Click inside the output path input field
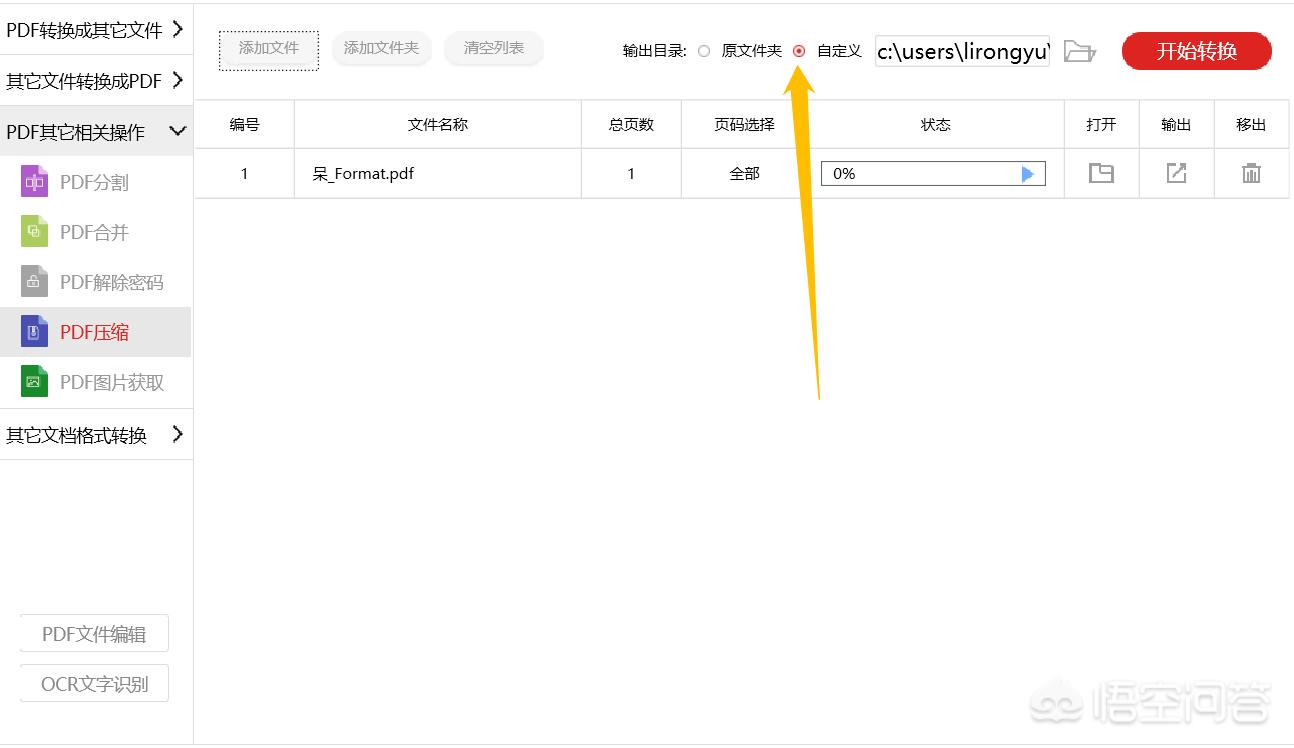The height and width of the screenshot is (748, 1294). pos(960,51)
